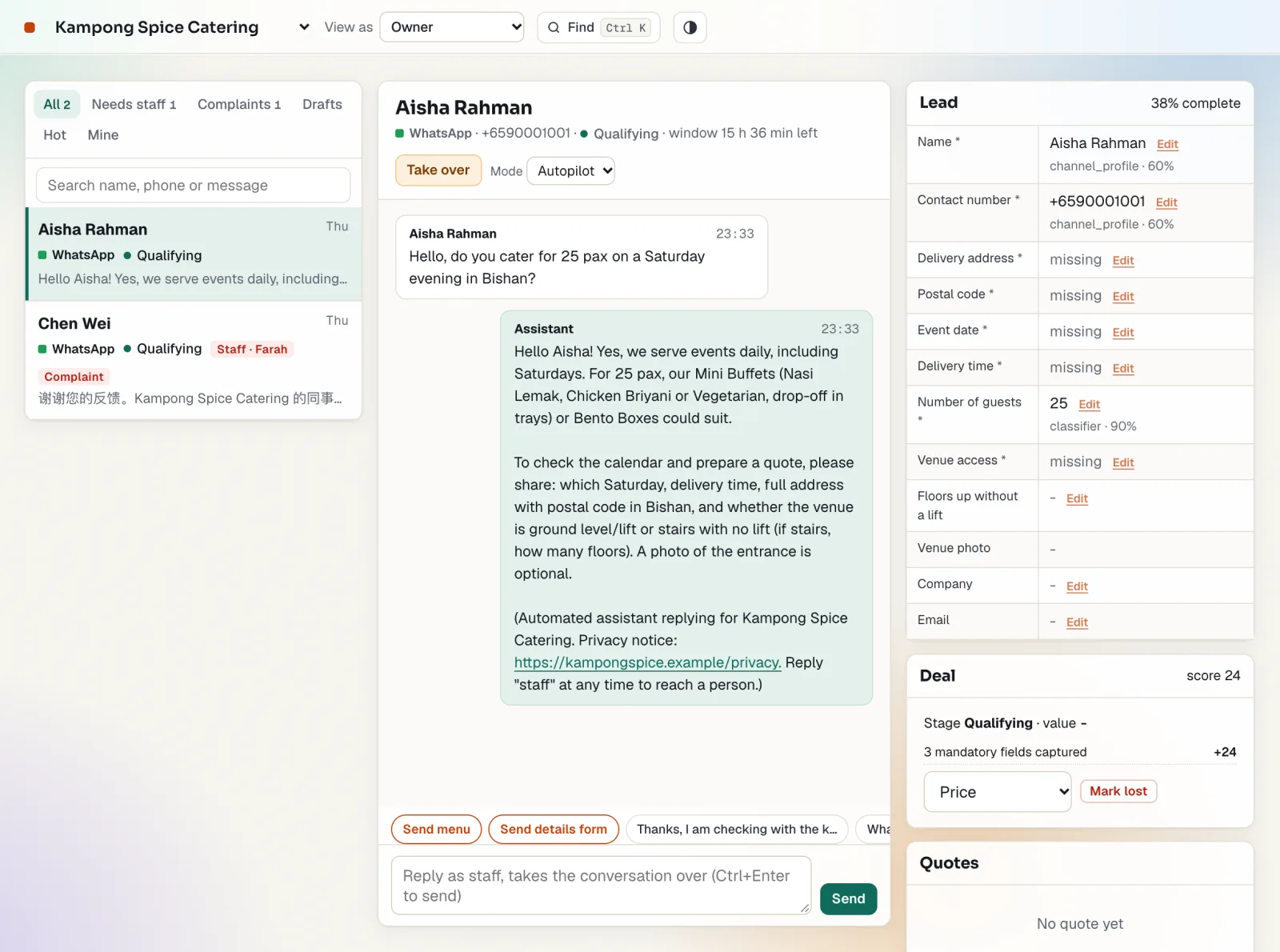Show the Mine conversations tab
This screenshot has height=952, width=1280.
click(x=103, y=135)
